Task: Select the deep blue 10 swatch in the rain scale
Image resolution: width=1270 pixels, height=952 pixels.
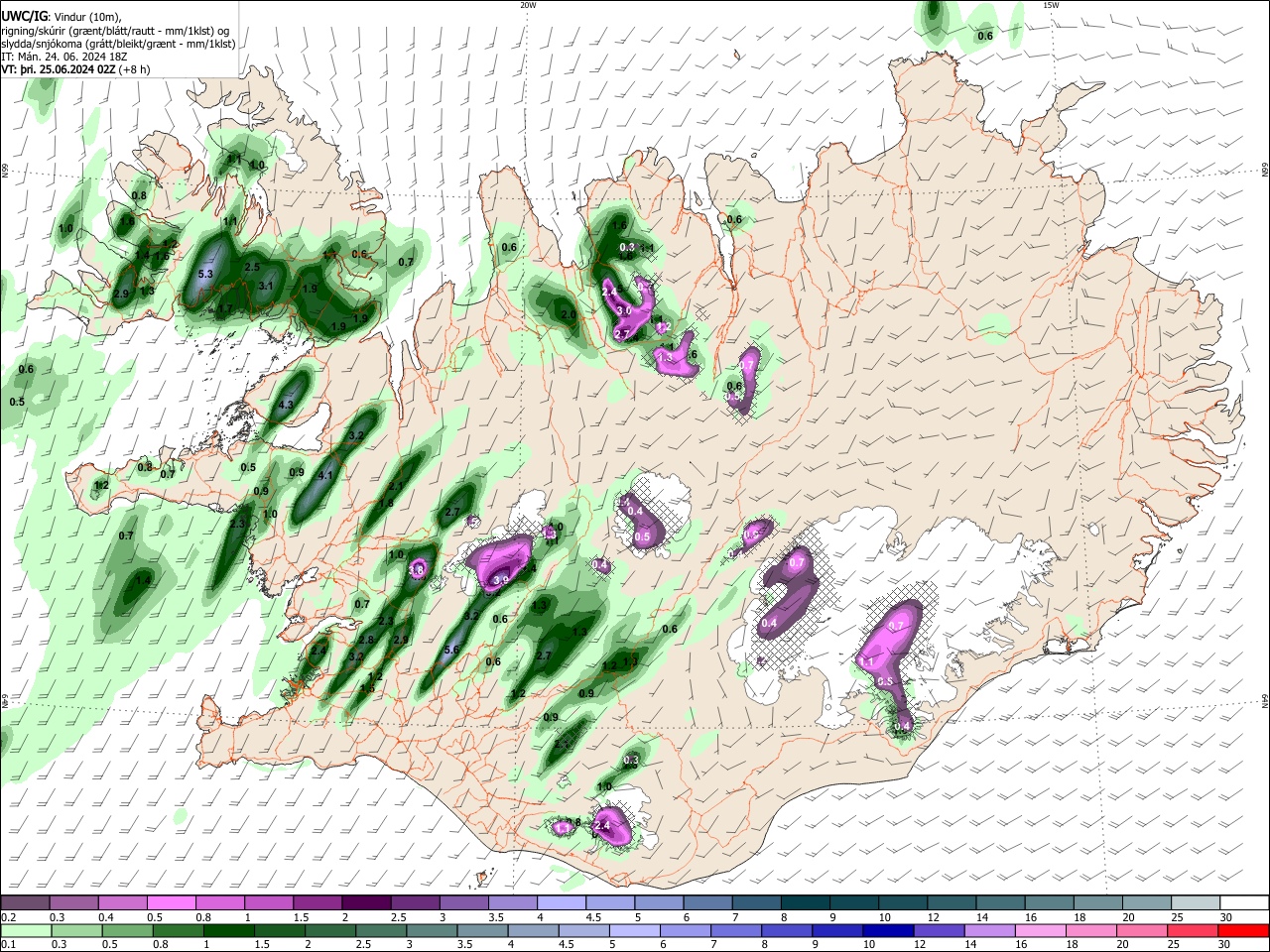Action: pyautogui.click(x=888, y=930)
